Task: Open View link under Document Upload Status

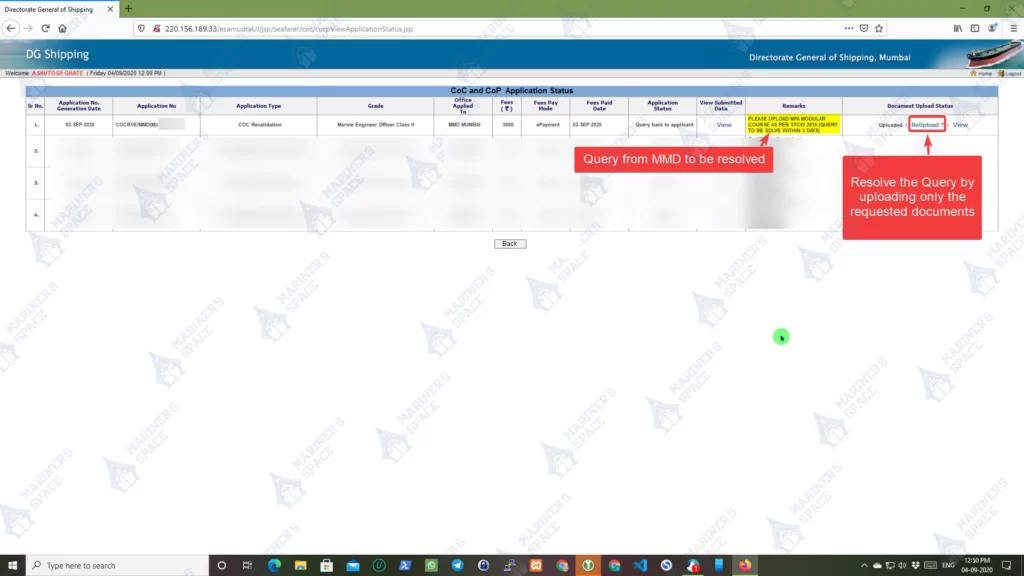Action: tap(960, 125)
